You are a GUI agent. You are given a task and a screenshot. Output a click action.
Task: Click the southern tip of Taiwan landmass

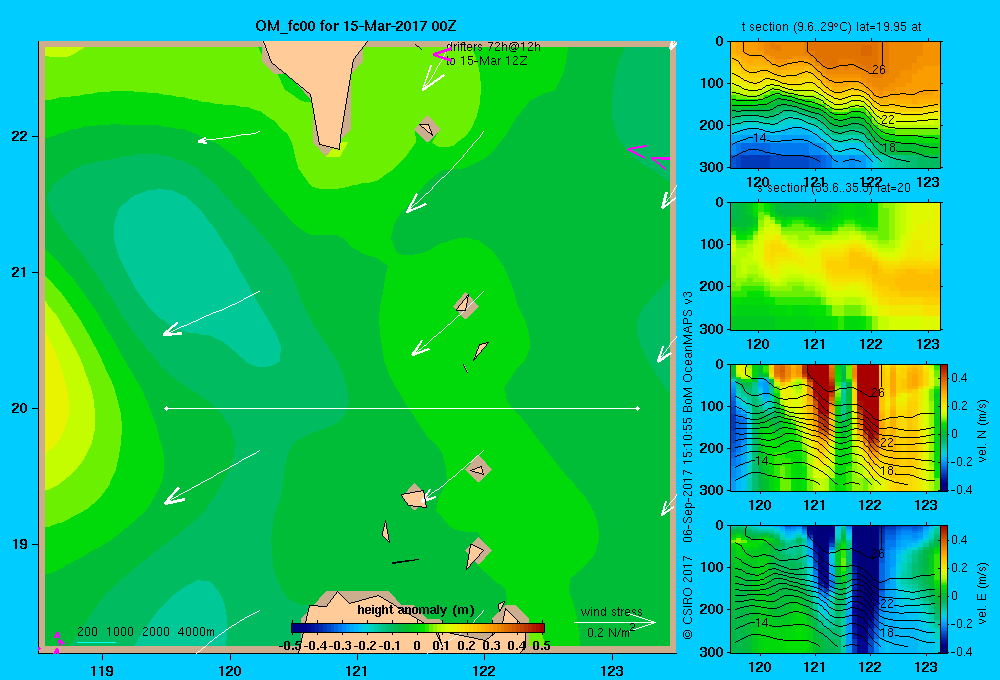tap(330, 147)
